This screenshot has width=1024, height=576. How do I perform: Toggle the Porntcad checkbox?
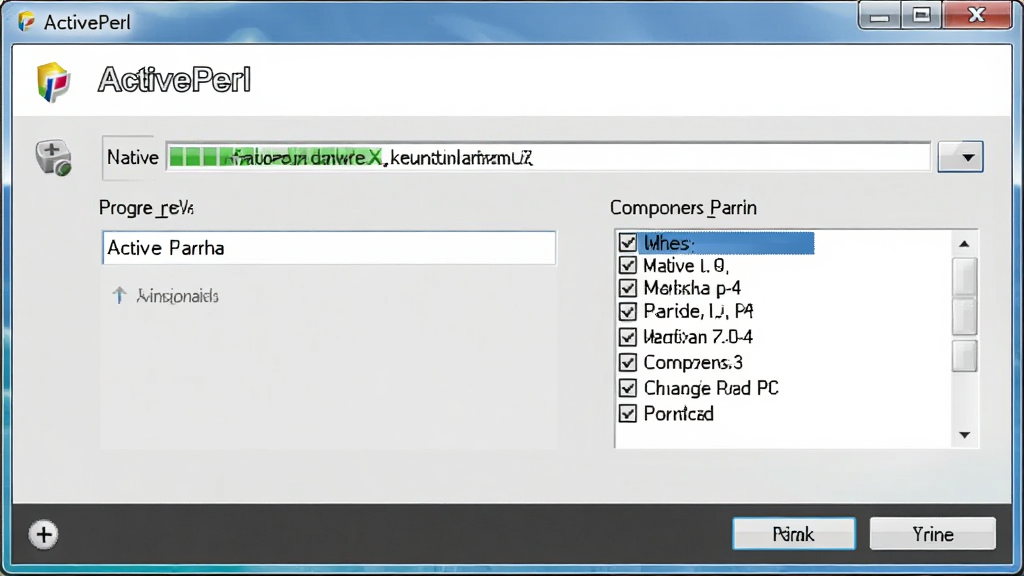tap(628, 413)
